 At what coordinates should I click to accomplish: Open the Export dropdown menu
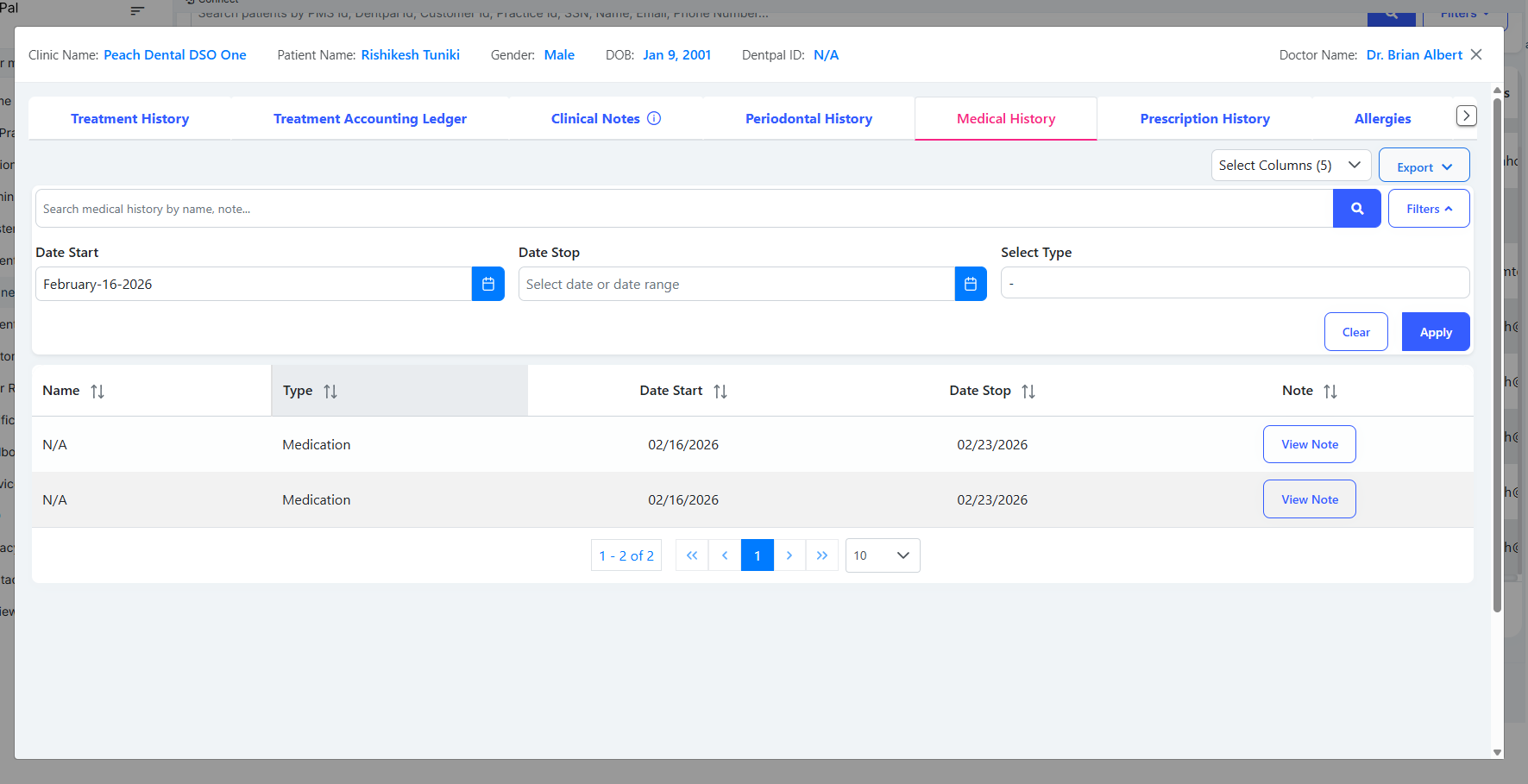tap(1424, 166)
